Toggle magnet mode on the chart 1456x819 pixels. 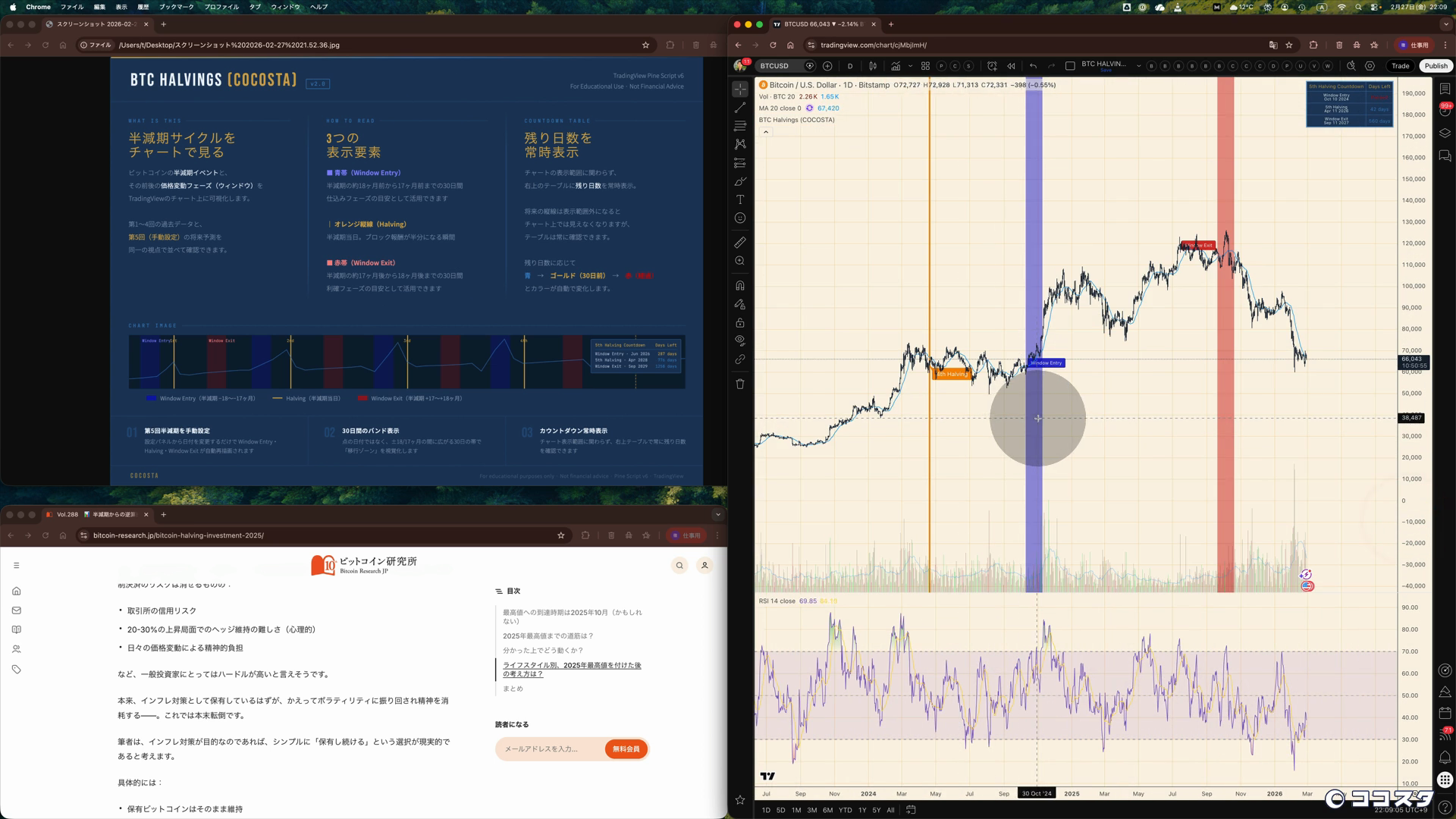coord(740,286)
